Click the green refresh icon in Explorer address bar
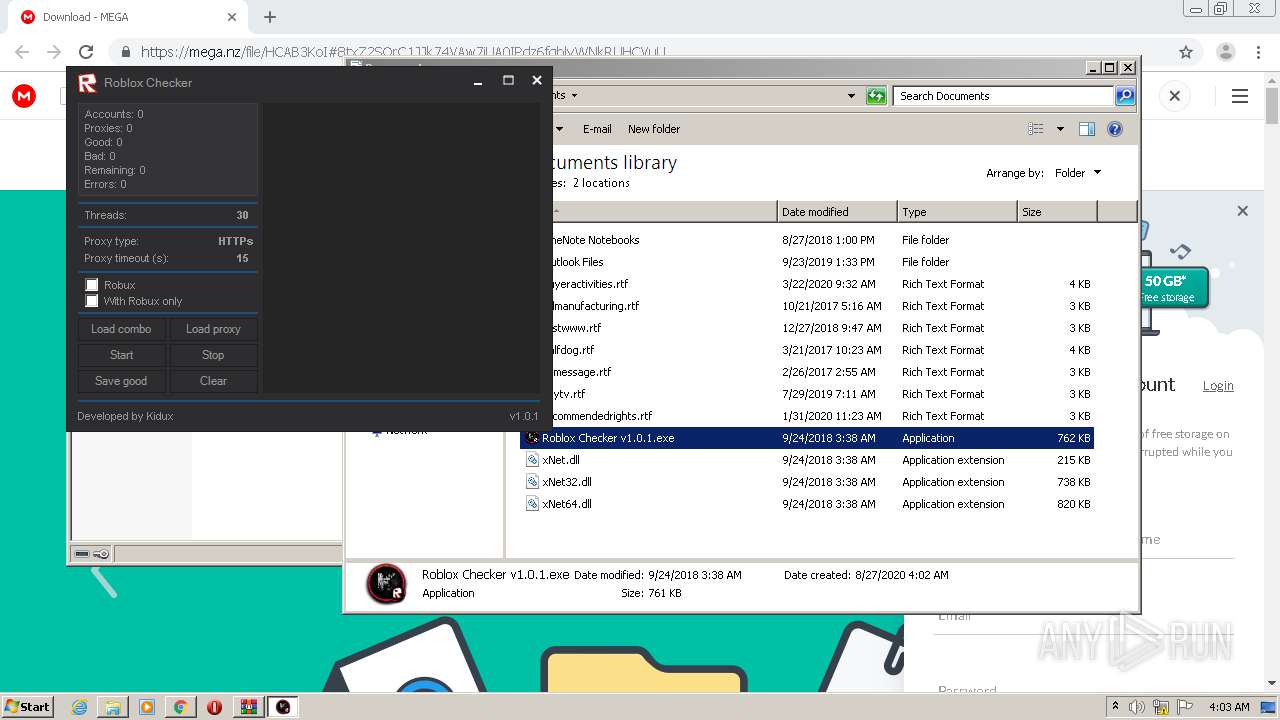1280x720 pixels. coord(876,96)
